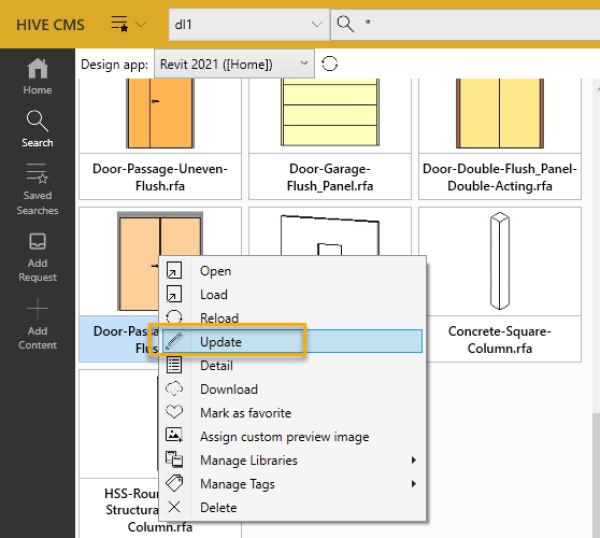600x538 pixels.
Task: Open the favorites list filter icon
Action: pos(128,23)
